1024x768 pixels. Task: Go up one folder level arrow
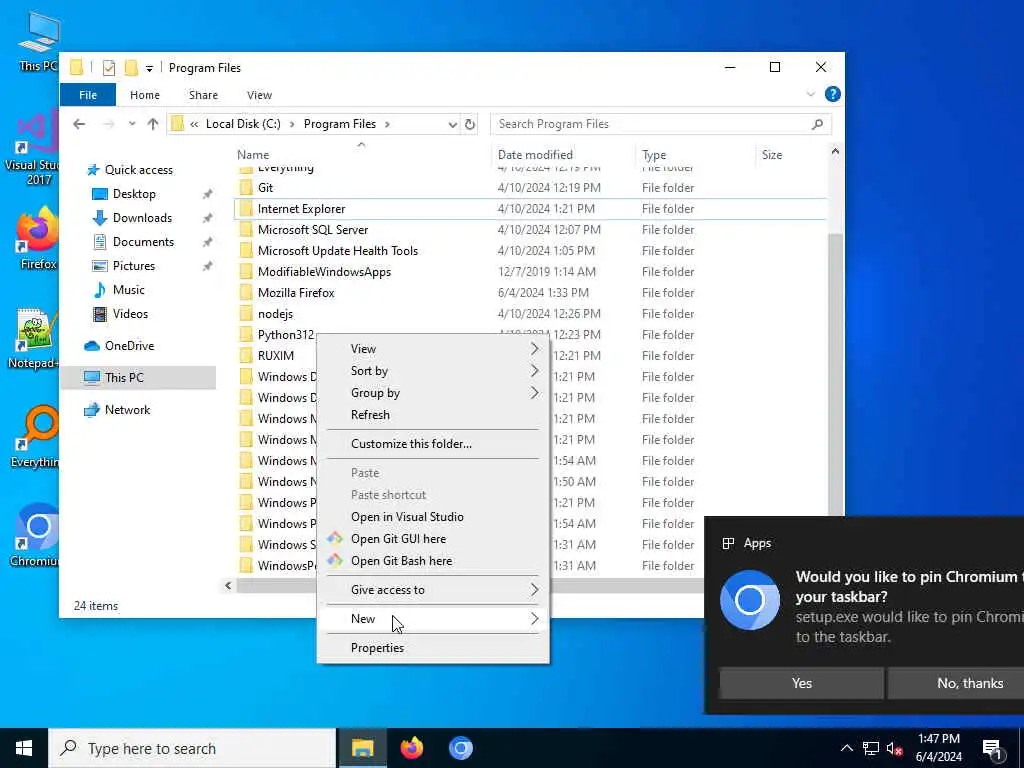point(153,124)
